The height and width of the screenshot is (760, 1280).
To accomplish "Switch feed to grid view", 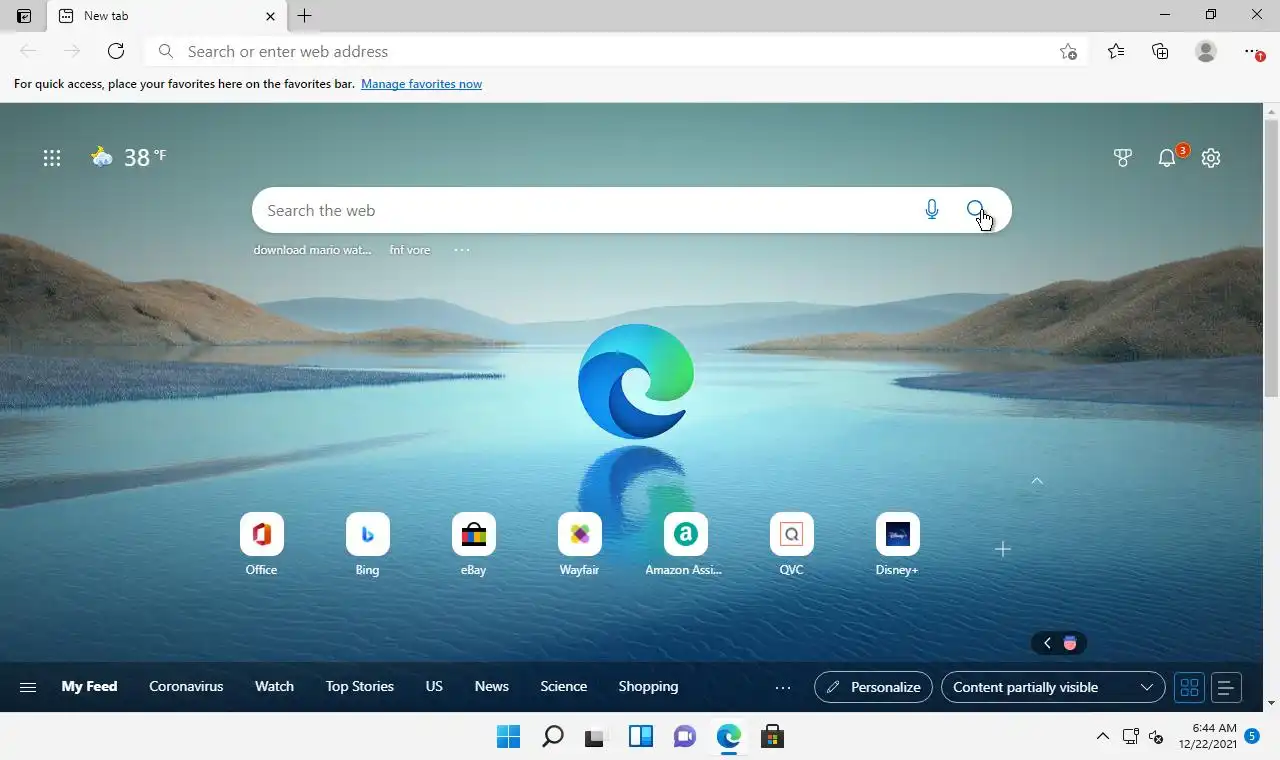I will (x=1189, y=687).
